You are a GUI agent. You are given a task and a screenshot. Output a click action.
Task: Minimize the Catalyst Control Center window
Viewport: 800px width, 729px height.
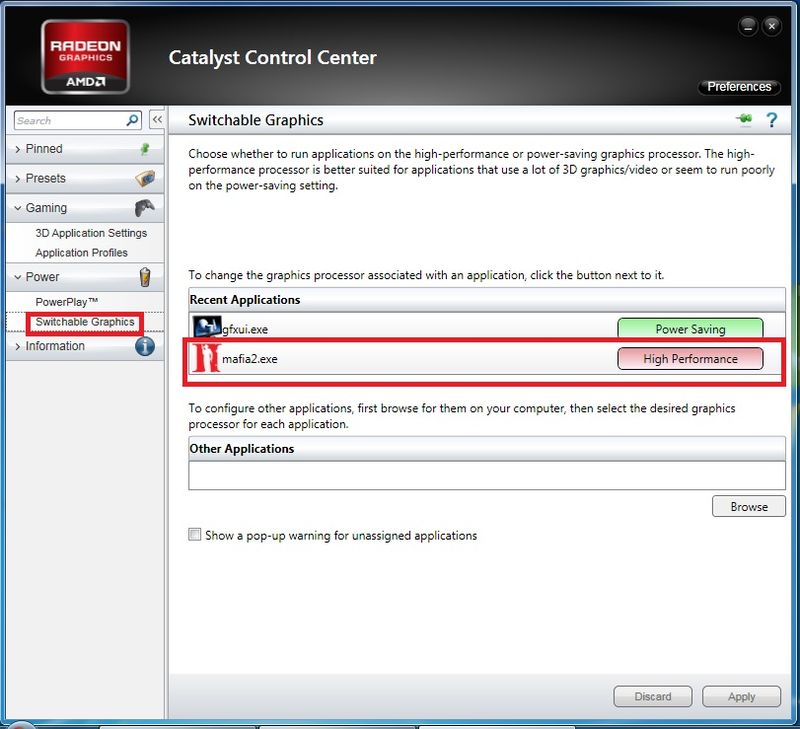pos(748,26)
